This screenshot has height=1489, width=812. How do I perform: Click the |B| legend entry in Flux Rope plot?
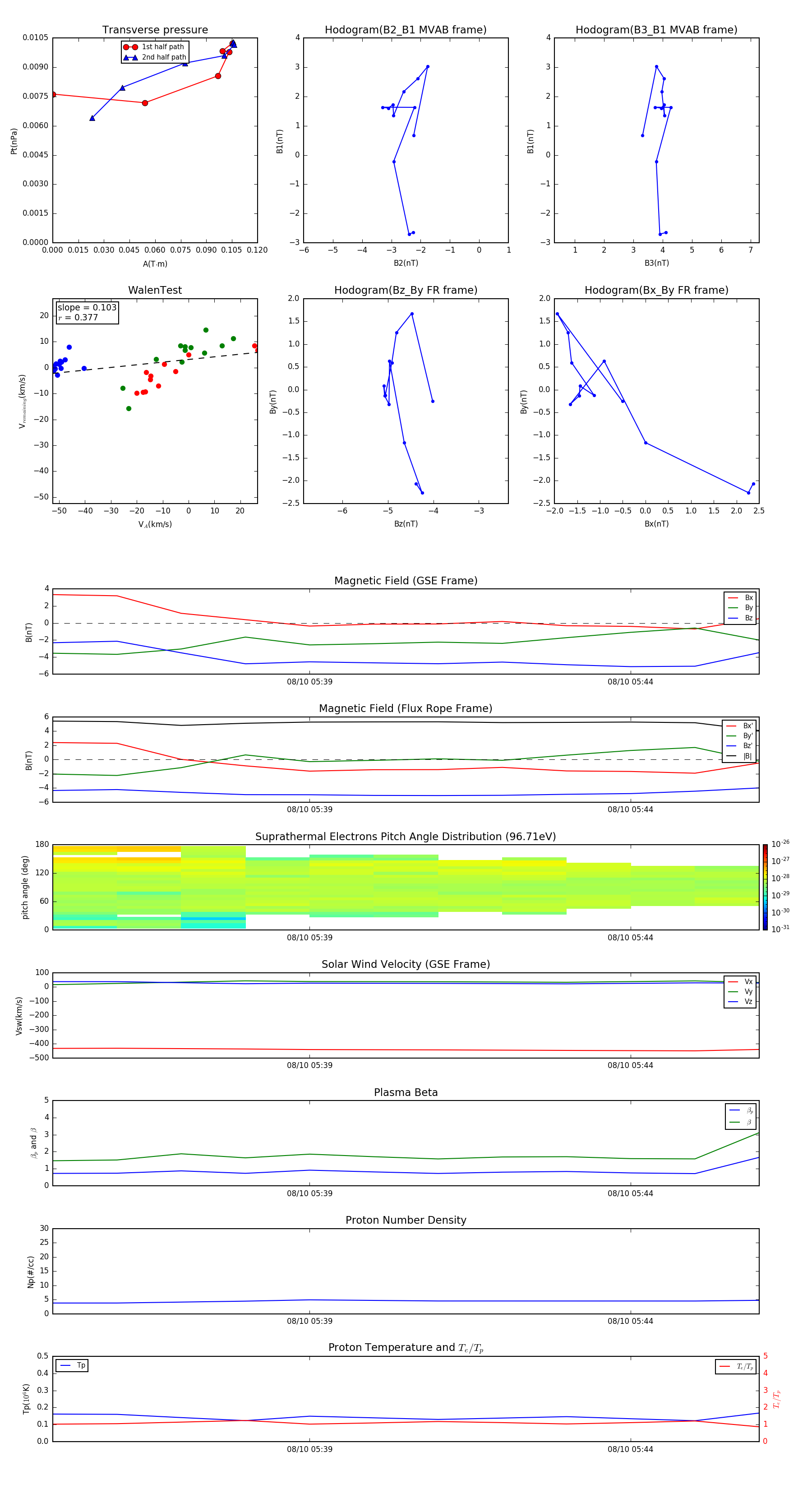[x=739, y=756]
